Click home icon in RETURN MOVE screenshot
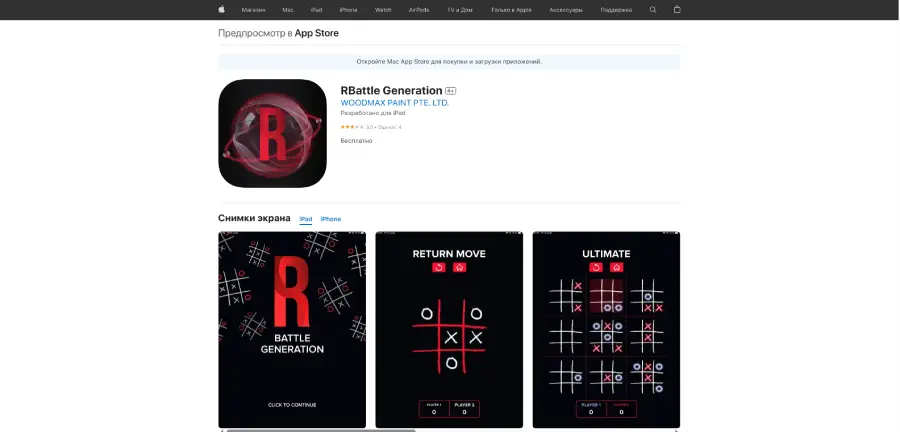 459,267
